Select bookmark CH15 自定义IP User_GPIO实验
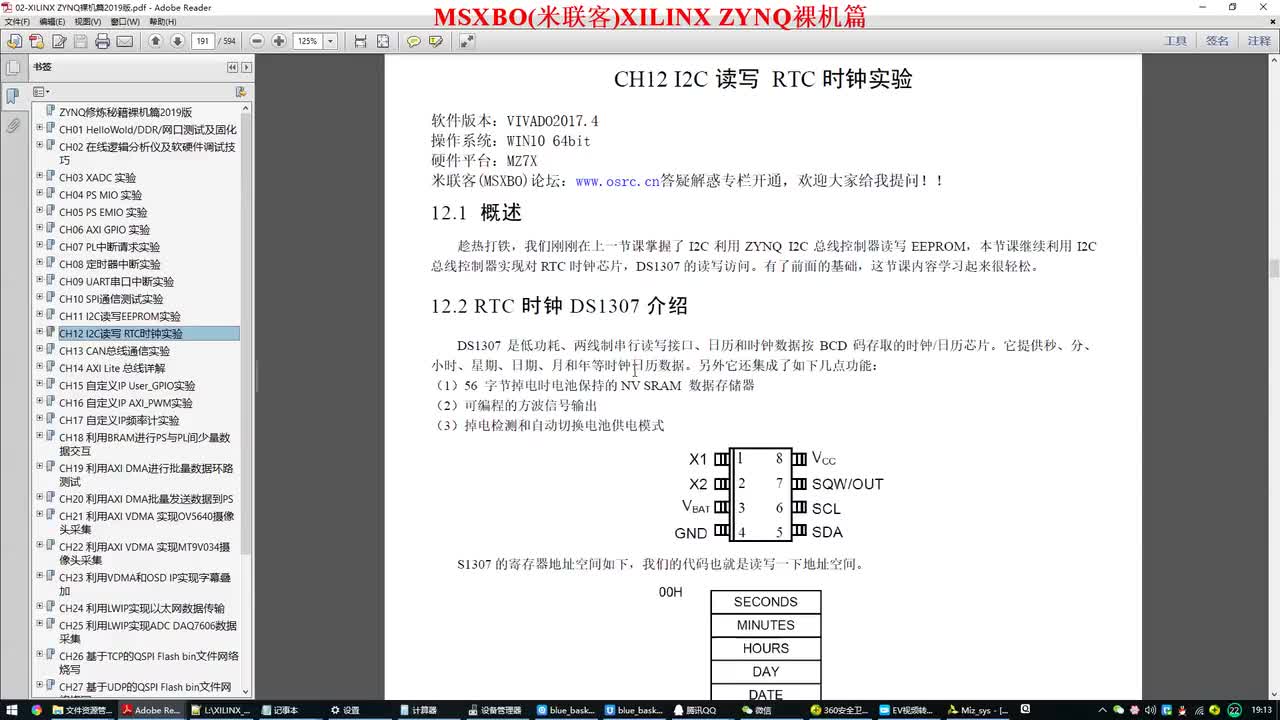 point(127,386)
